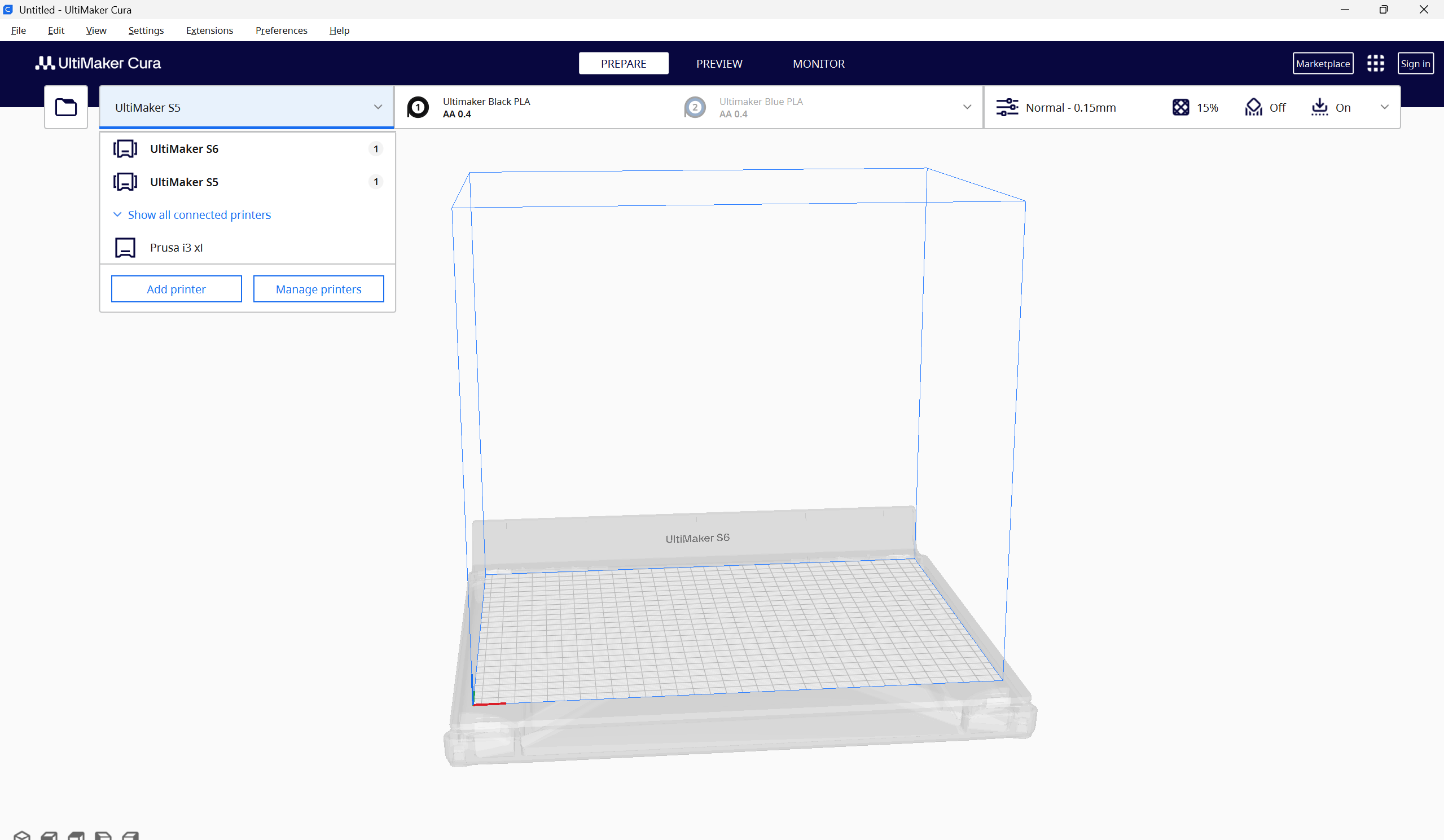This screenshot has width=1444, height=840.
Task: Expand the print settings panel chevron
Action: tap(1384, 107)
